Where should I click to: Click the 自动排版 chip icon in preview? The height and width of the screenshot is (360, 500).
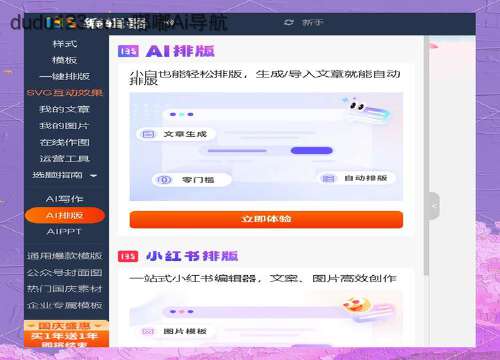click(328, 179)
